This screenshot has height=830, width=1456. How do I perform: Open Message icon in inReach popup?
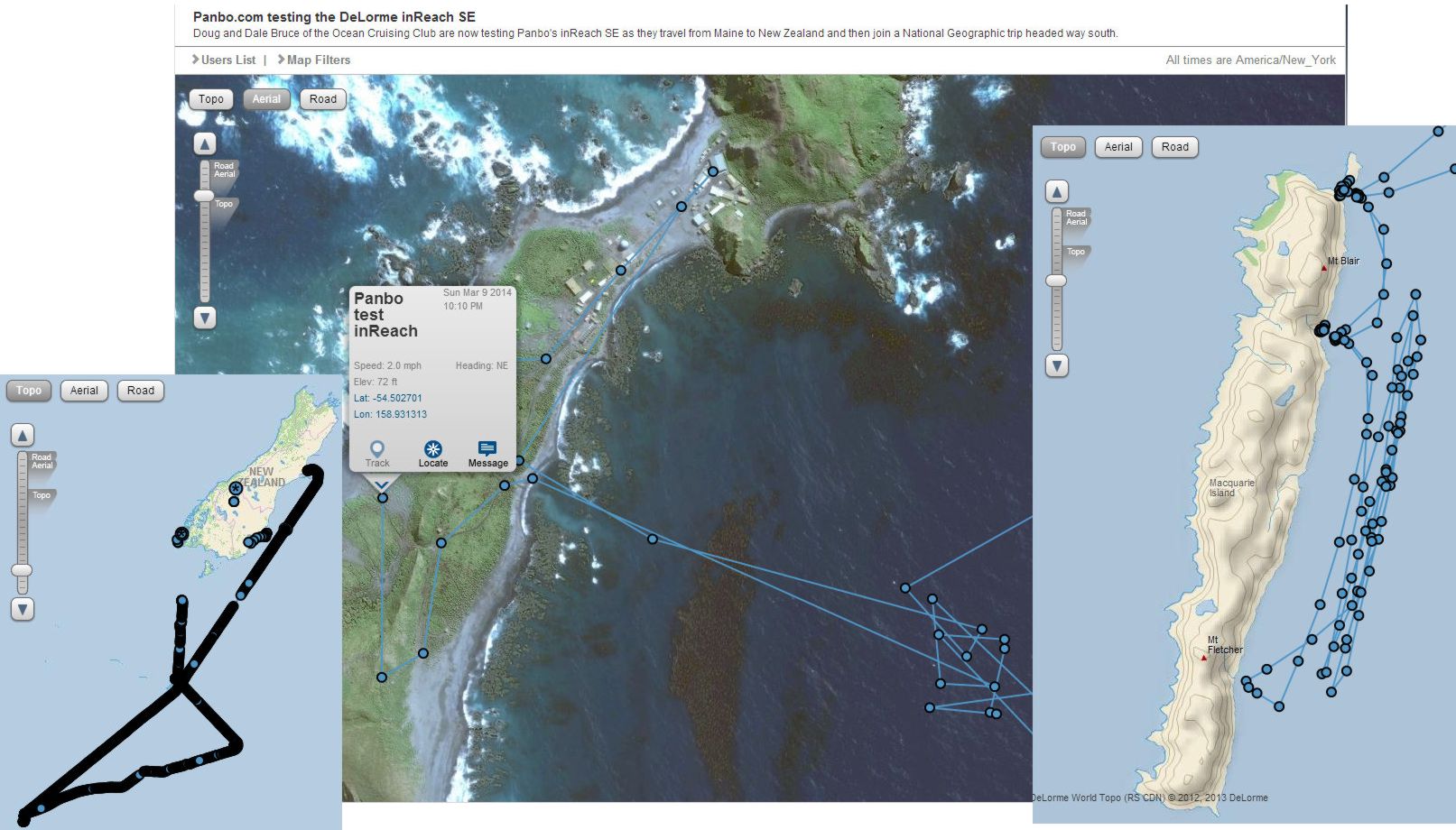click(487, 454)
